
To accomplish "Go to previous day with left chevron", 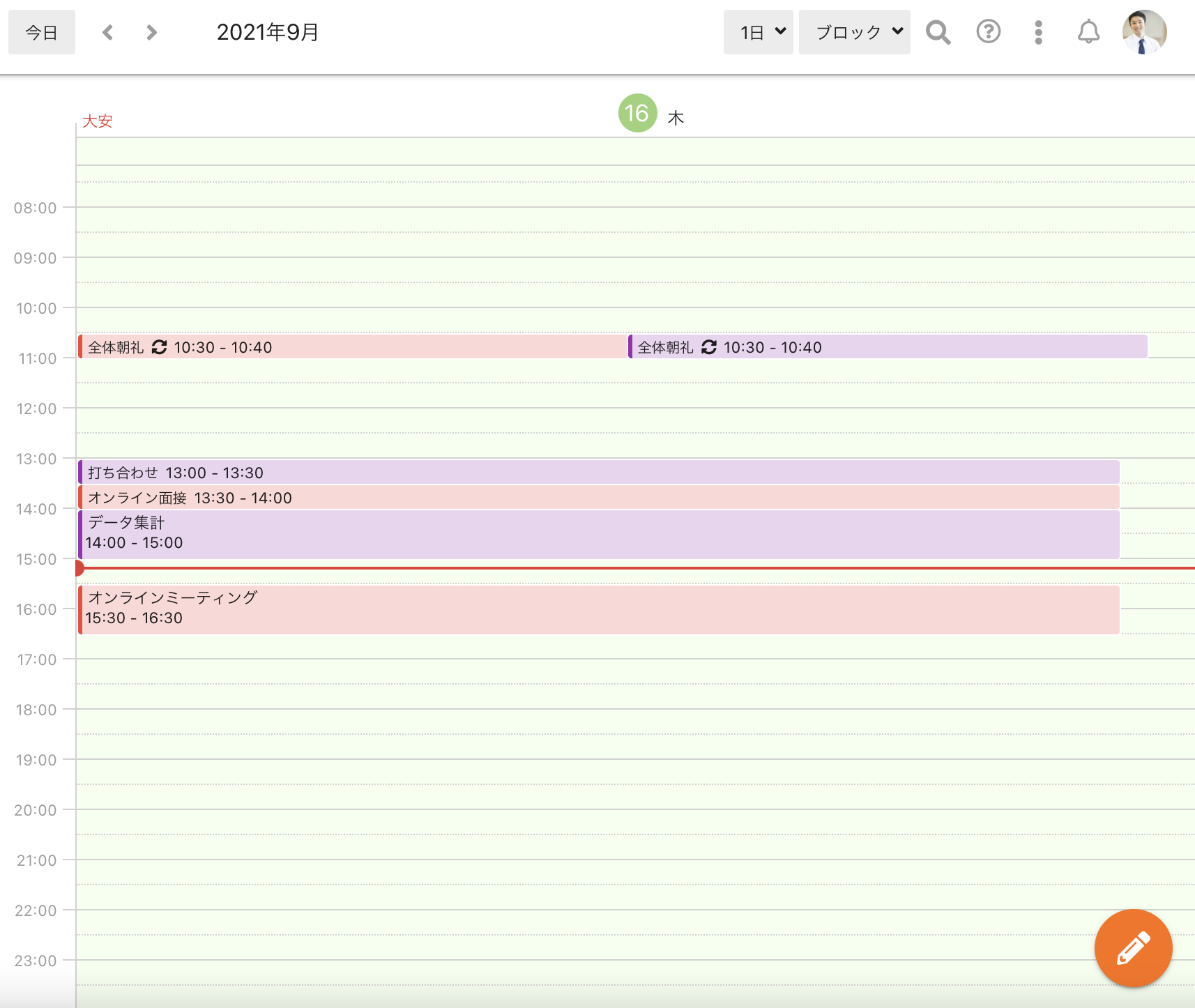I will pos(107,32).
